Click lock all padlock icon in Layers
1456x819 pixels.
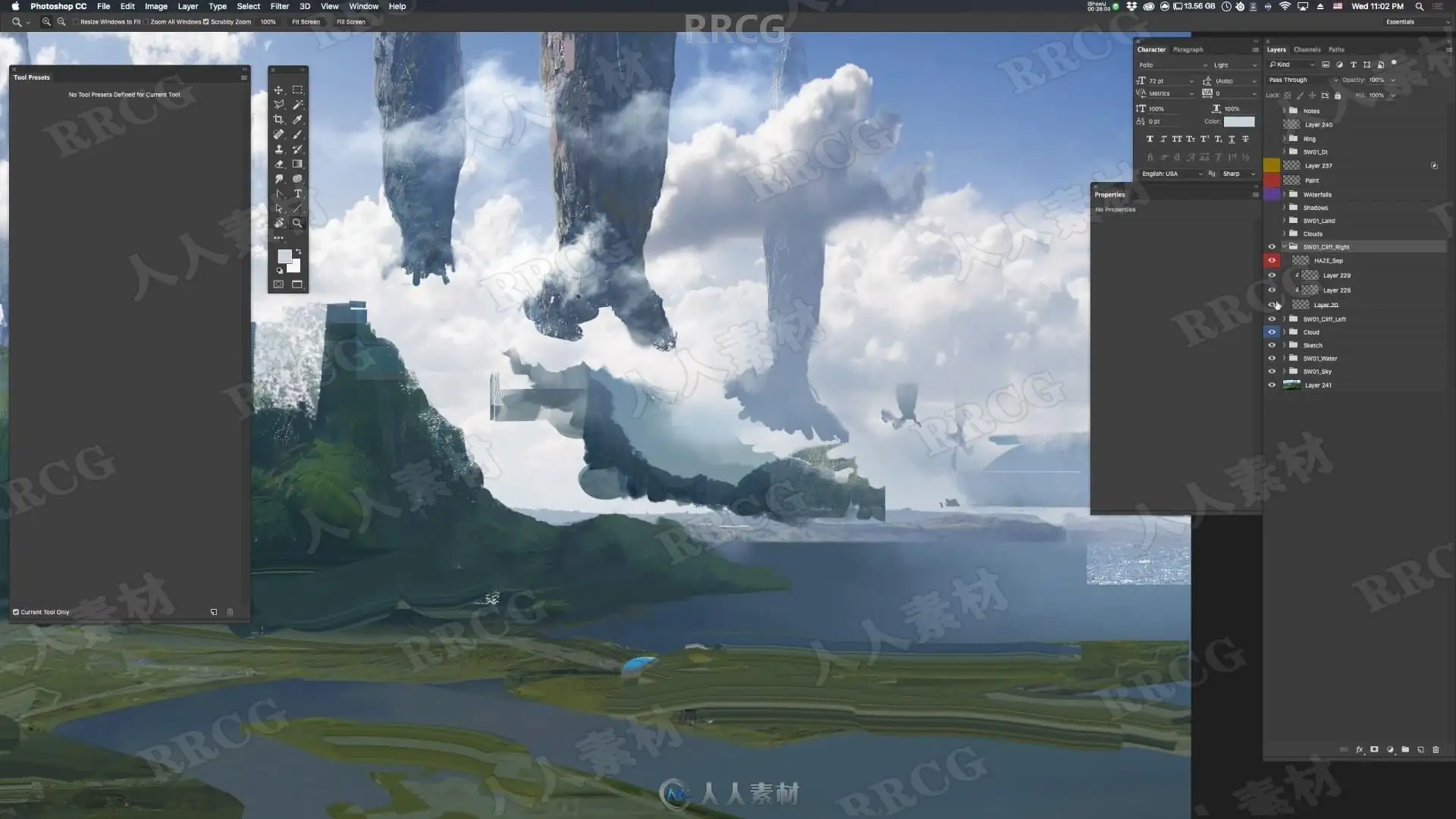1338,96
